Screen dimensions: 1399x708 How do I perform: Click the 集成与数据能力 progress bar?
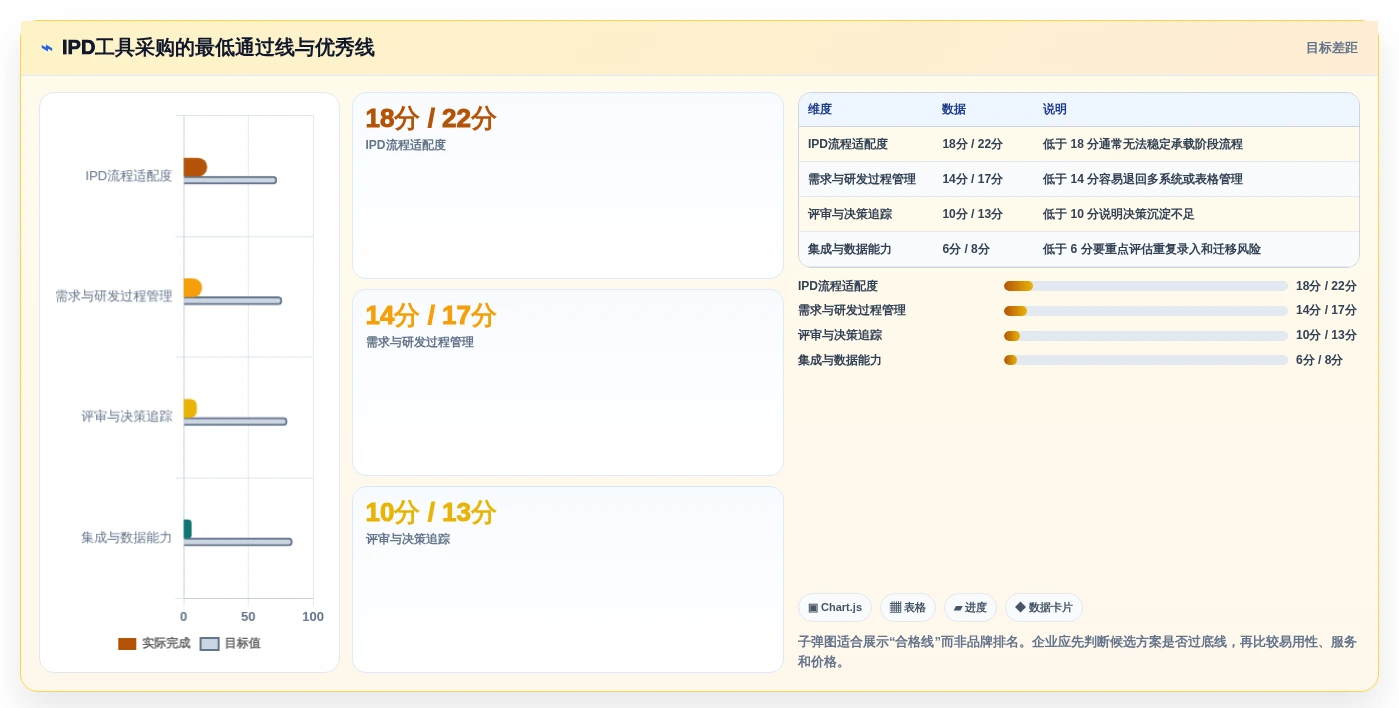click(x=1146, y=360)
